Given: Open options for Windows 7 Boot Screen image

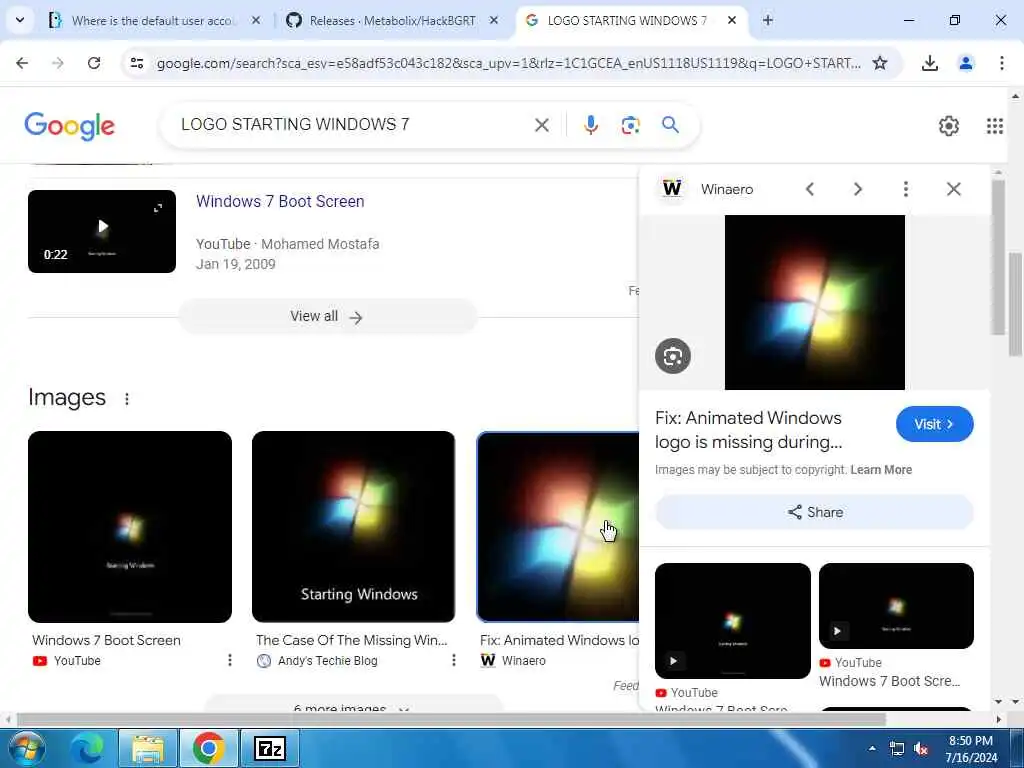Looking at the screenshot, I should (x=229, y=660).
